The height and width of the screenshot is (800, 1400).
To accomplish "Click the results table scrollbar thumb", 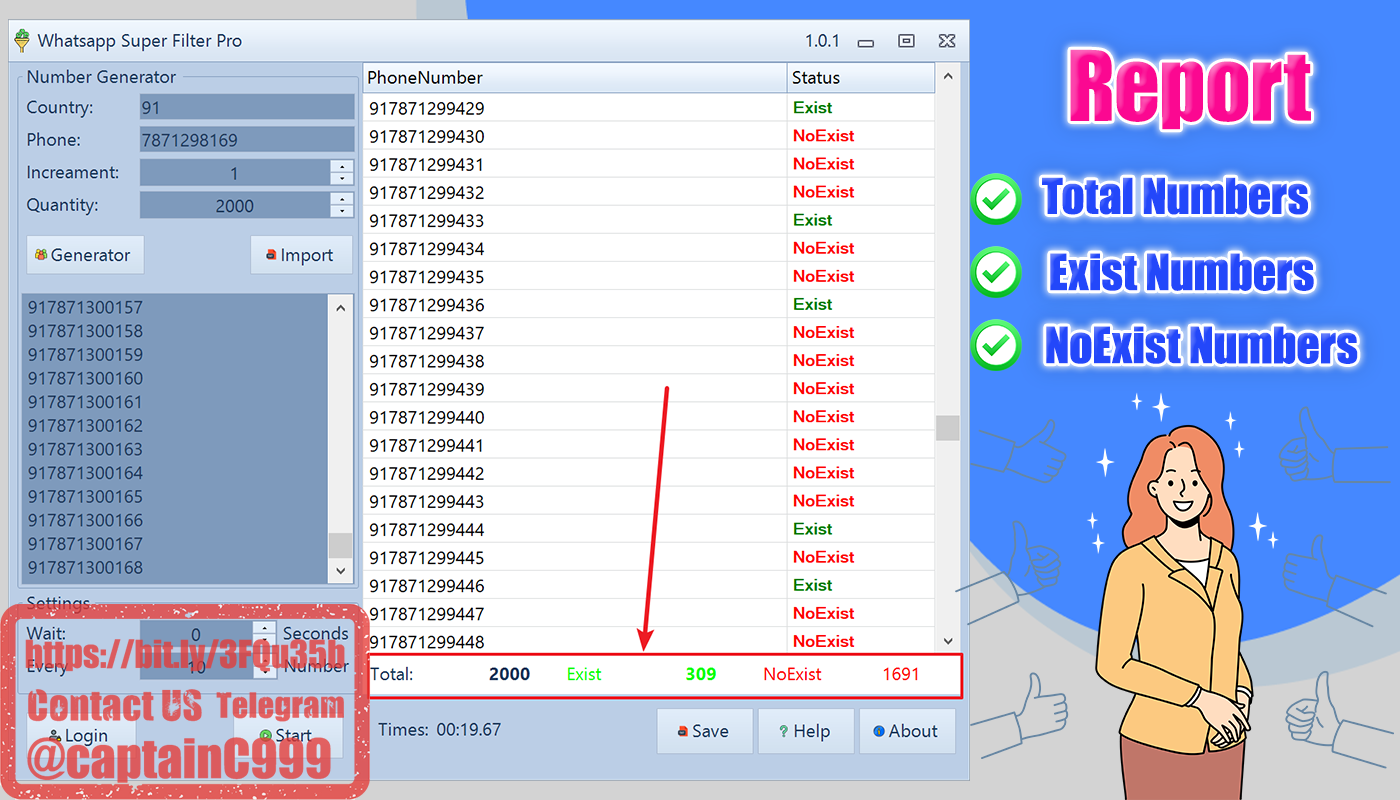I will coord(948,428).
